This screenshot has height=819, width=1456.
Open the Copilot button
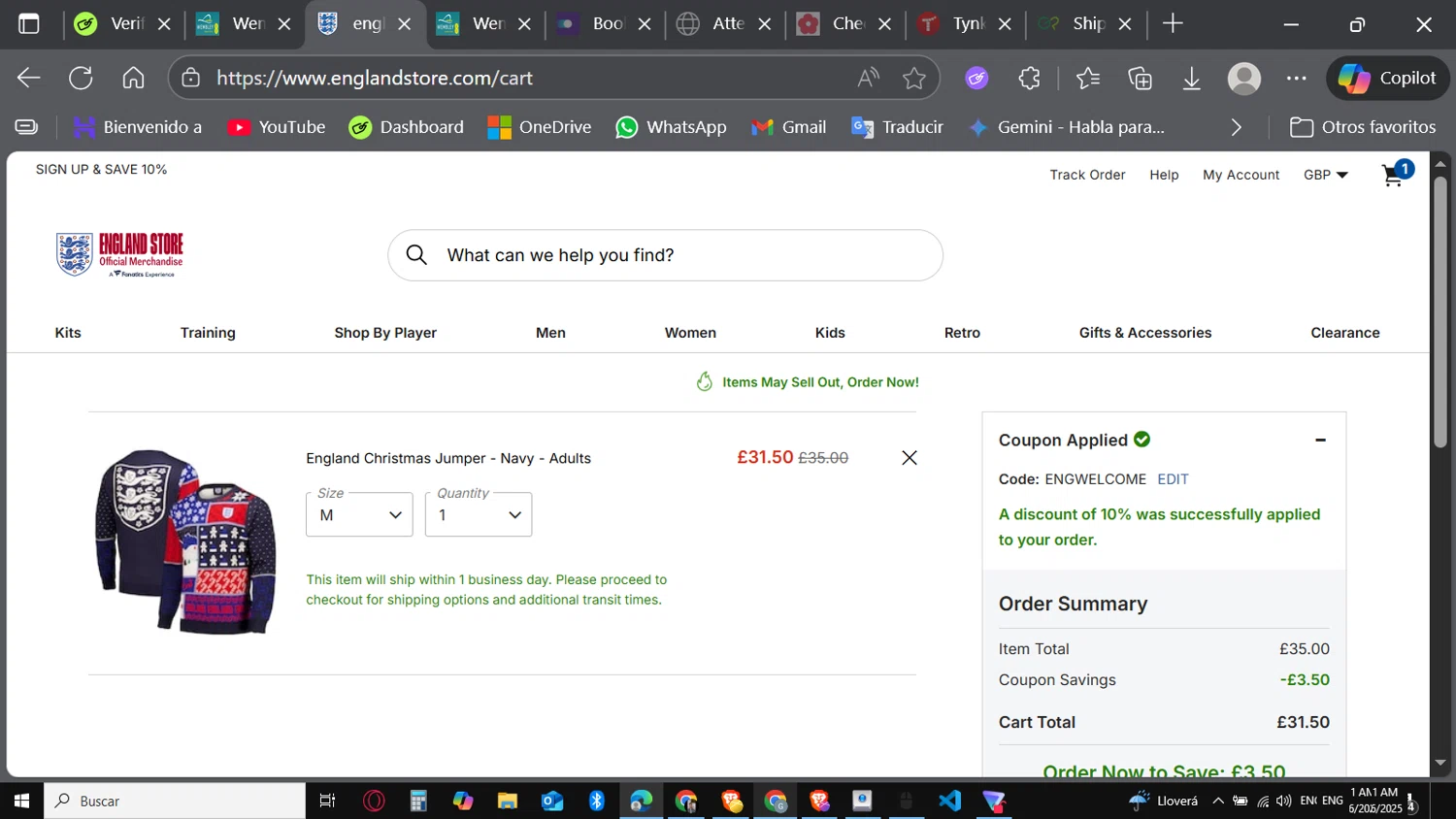(1387, 78)
